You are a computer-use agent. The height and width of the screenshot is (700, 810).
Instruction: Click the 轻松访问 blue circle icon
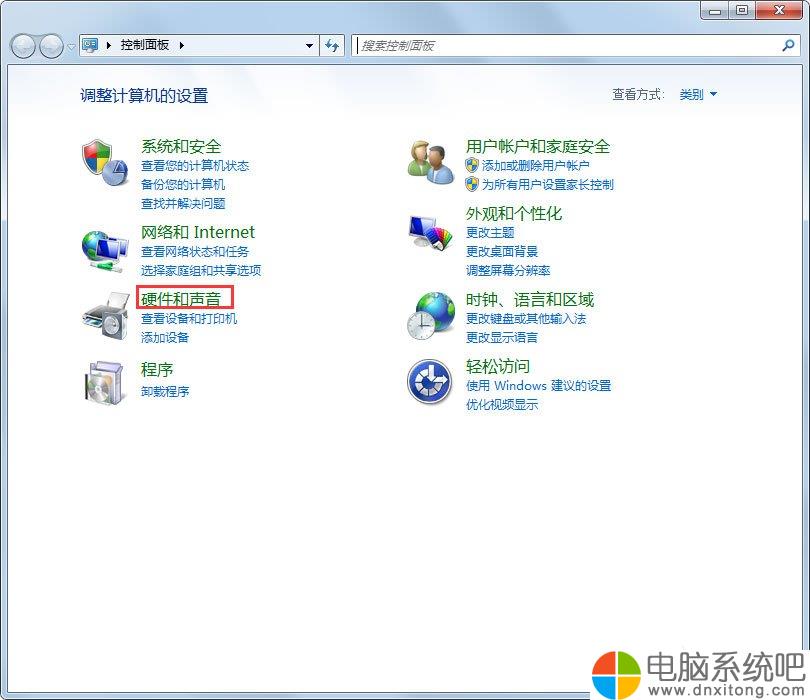[429, 382]
